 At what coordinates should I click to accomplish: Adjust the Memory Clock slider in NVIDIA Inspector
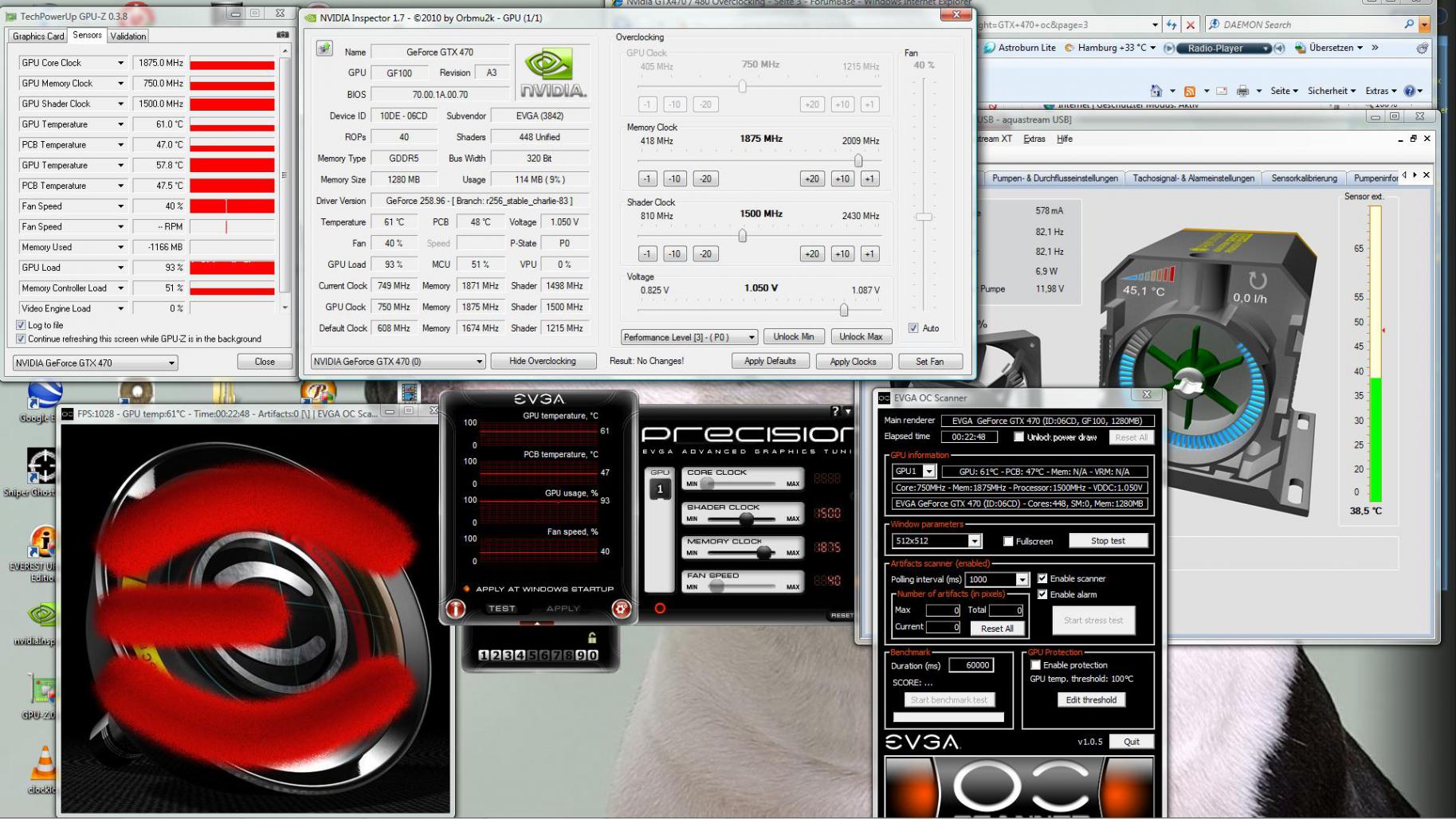[x=858, y=161]
